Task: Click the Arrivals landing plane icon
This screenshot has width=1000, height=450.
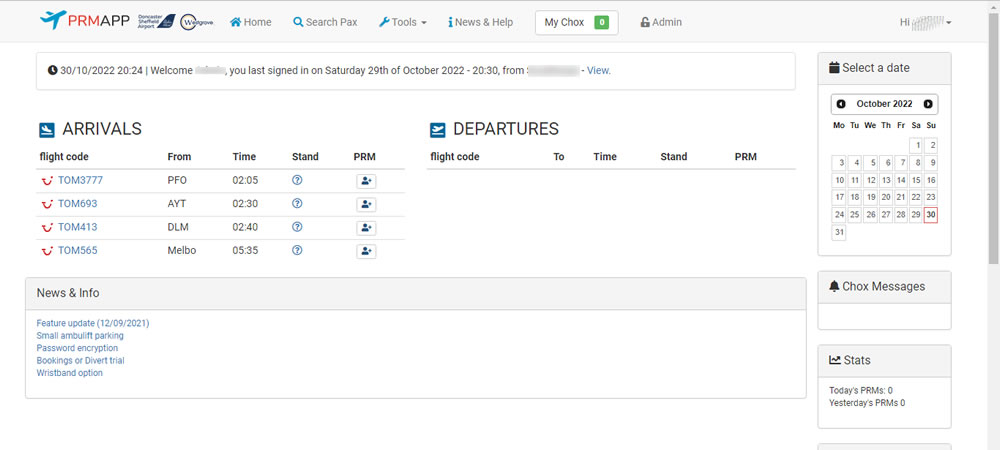Action: (47, 130)
